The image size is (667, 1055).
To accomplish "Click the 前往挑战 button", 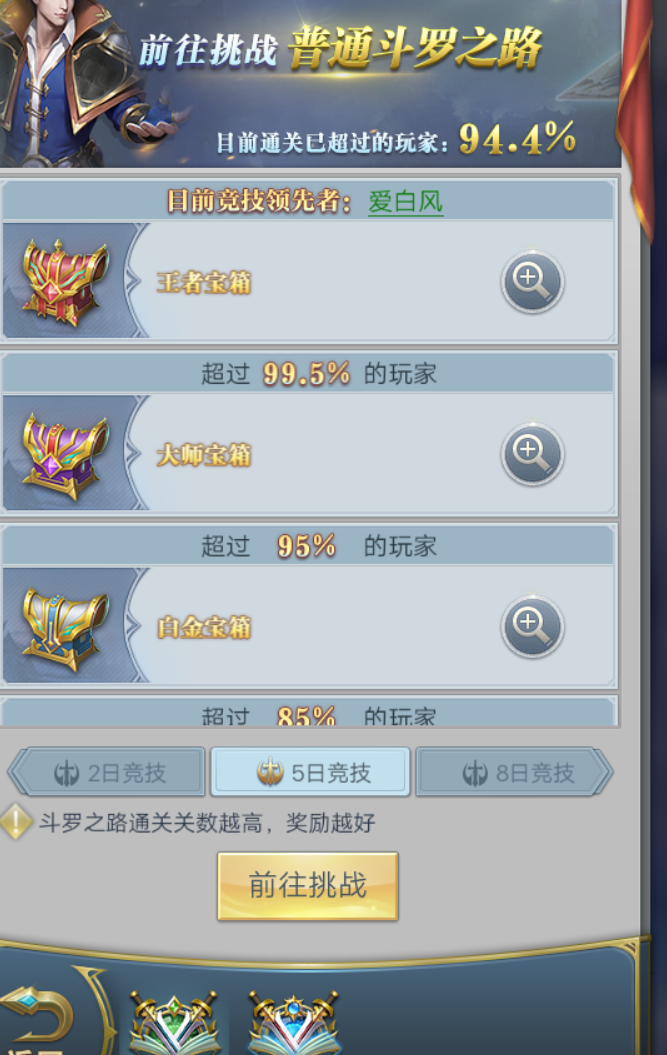I will pyautogui.click(x=308, y=885).
